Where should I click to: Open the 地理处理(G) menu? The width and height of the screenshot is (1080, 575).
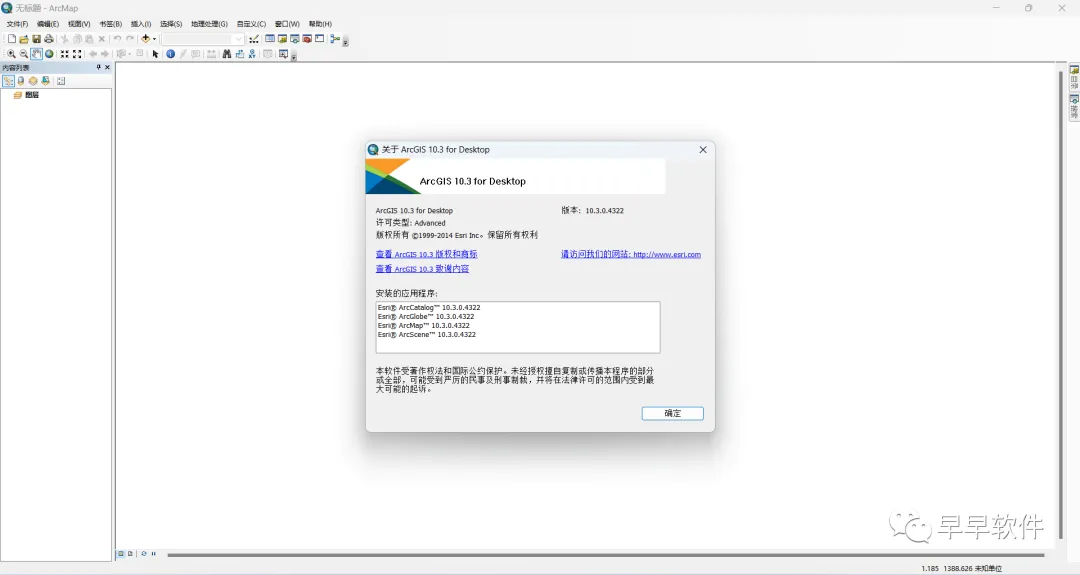[x=209, y=24]
